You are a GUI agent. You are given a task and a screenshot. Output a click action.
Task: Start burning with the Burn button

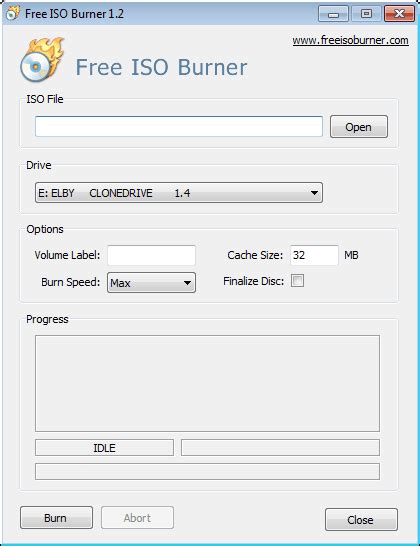point(56,518)
